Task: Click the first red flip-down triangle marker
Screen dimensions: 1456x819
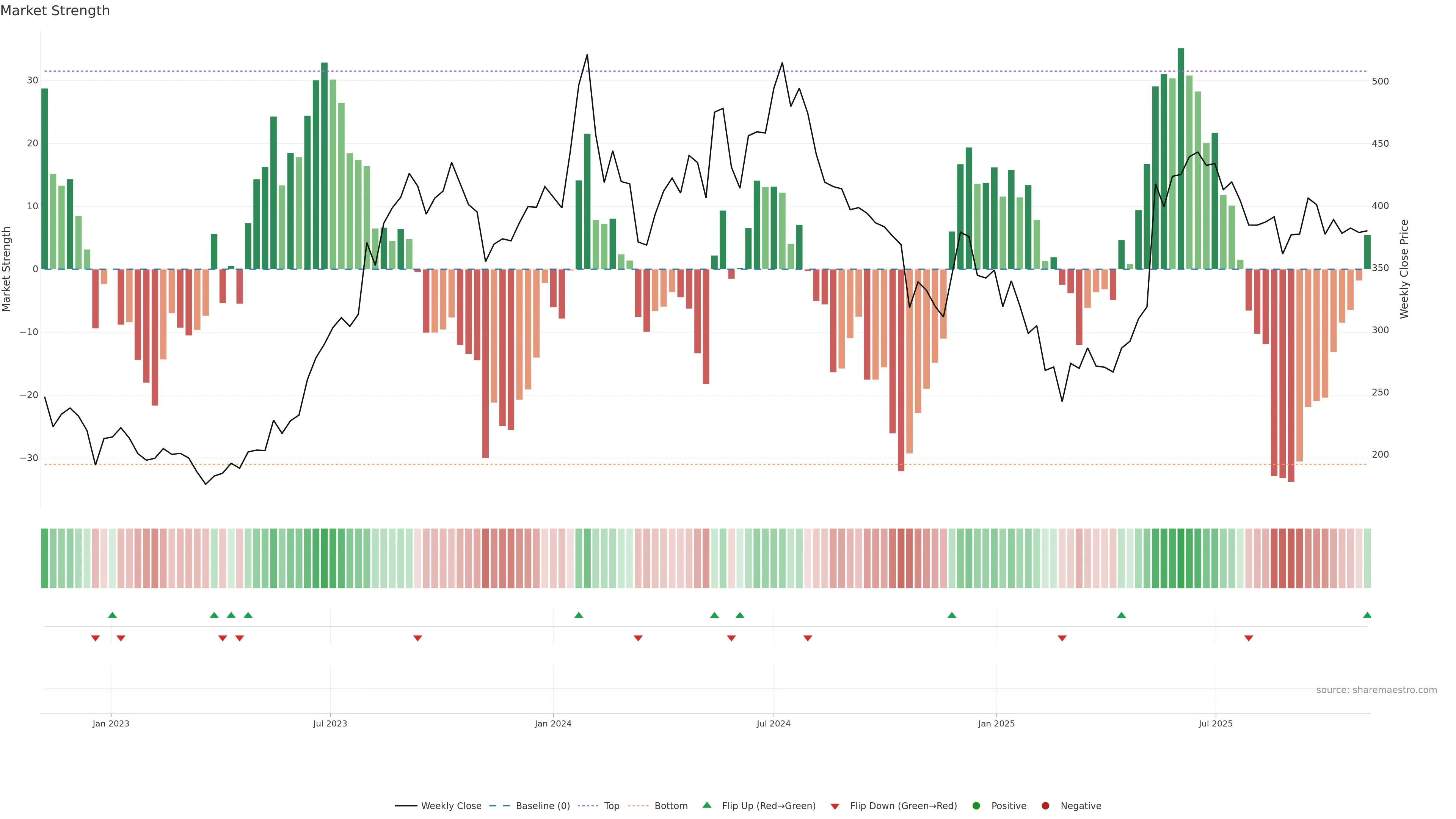Action: (96, 638)
